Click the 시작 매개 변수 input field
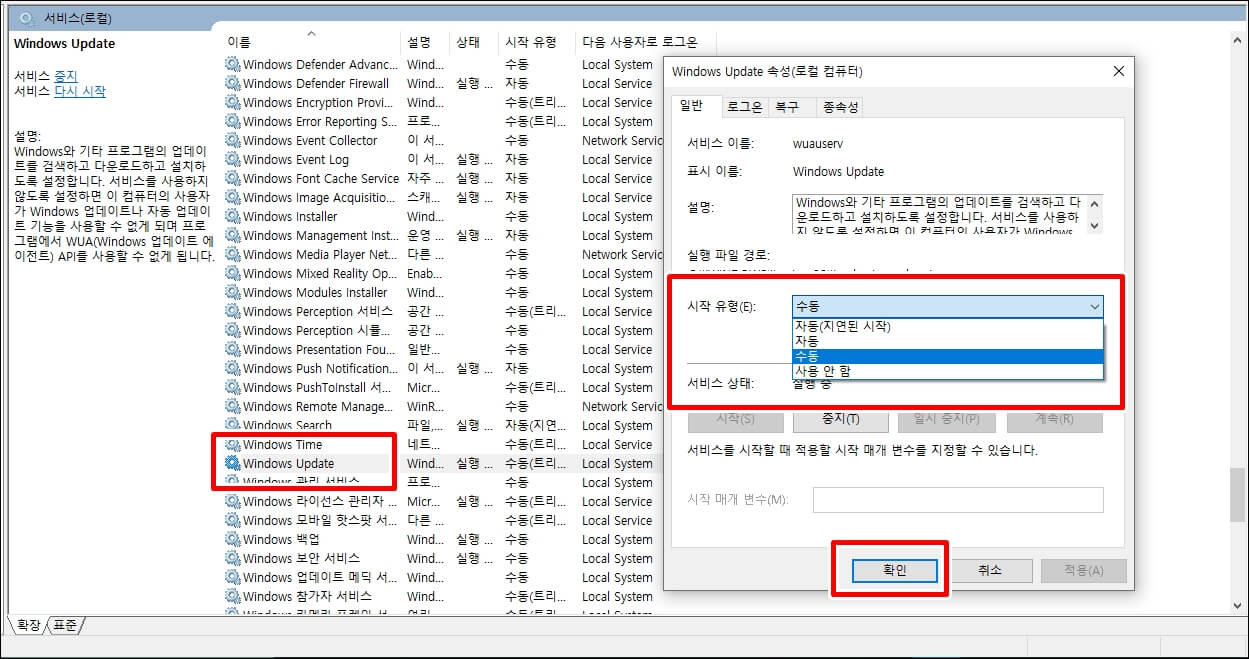This screenshot has height=659, width=1249. pyautogui.click(x=958, y=500)
